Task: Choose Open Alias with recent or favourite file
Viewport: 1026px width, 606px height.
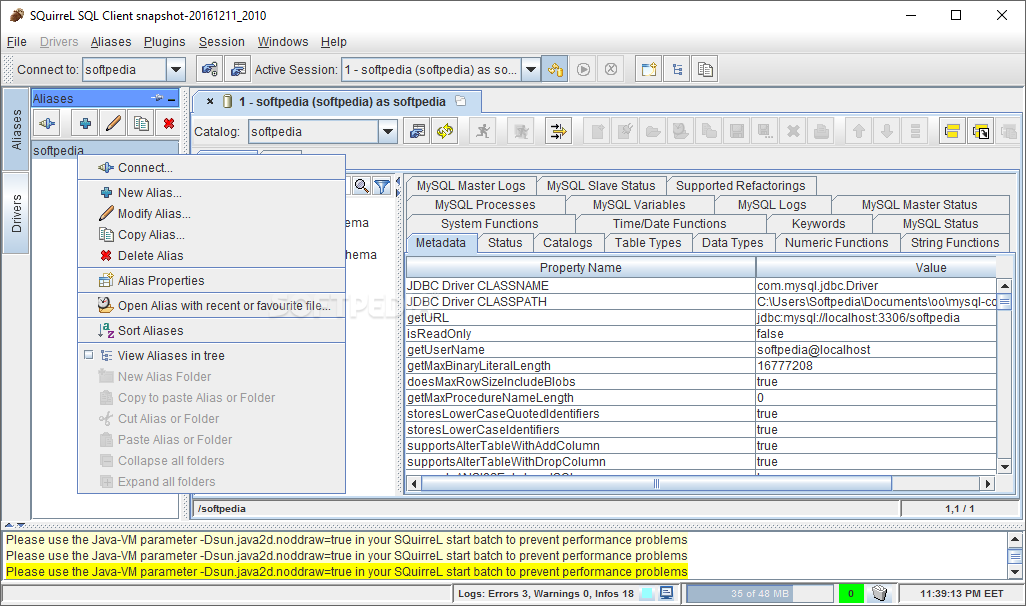Action: pyautogui.click(x=211, y=305)
